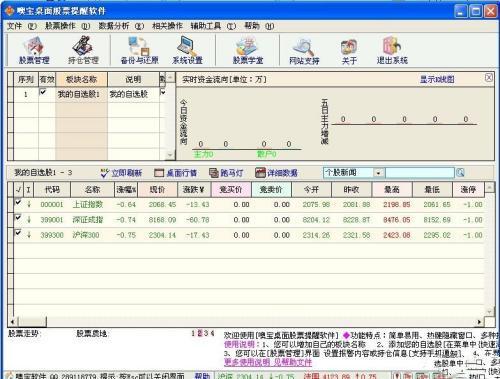
Task: Uncheck the 上证指数 row checkbox
Action: pos(18,202)
